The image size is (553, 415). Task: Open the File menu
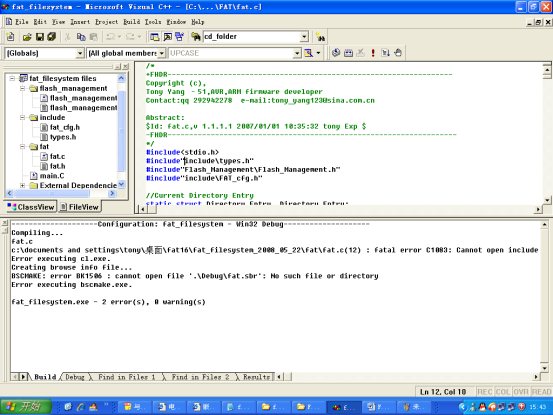tap(22, 22)
